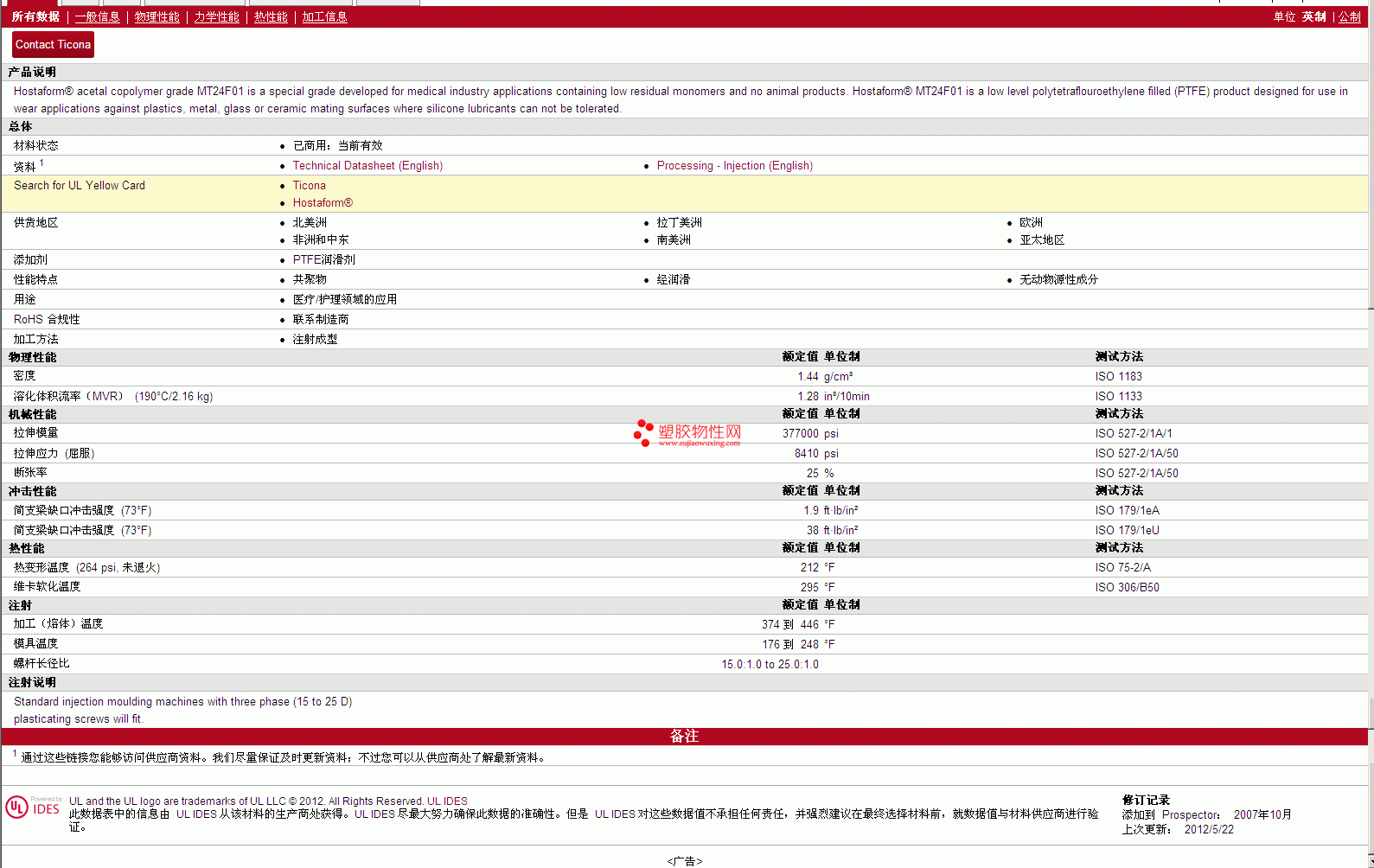Switch to the 加工信息 tab
The image size is (1374, 868).
[x=324, y=17]
